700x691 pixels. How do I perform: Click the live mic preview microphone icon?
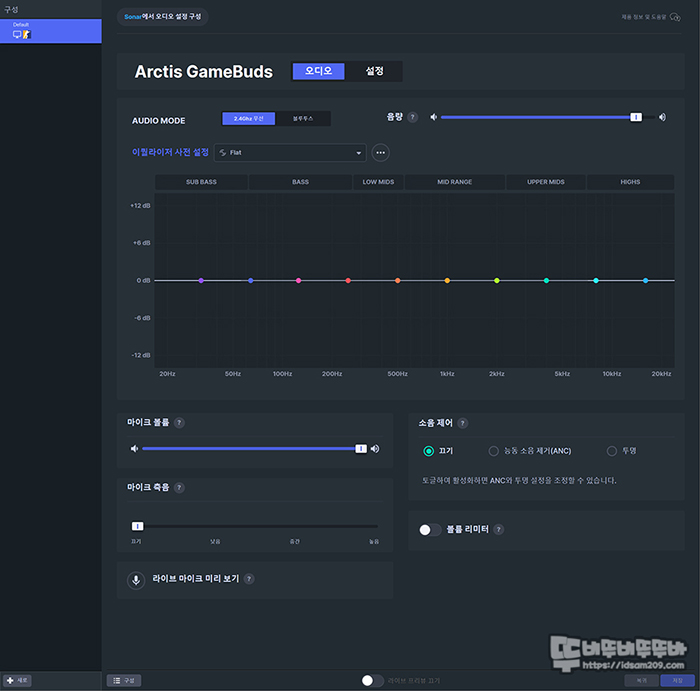pos(136,580)
